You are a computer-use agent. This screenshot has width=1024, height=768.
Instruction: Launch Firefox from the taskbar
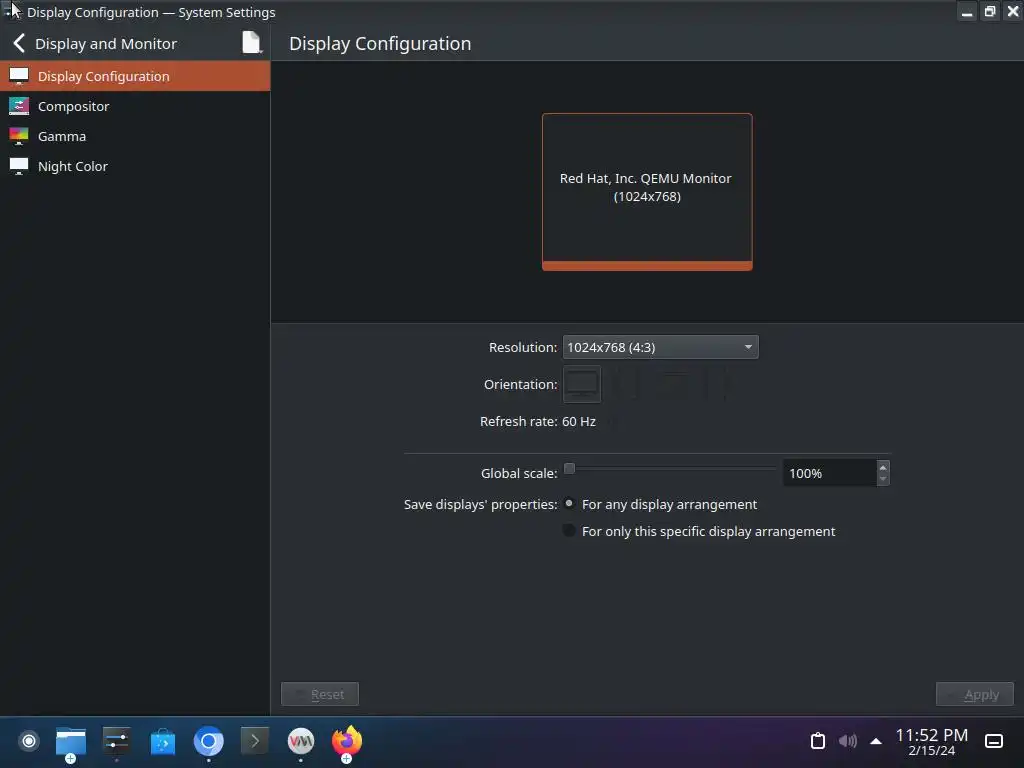point(347,741)
